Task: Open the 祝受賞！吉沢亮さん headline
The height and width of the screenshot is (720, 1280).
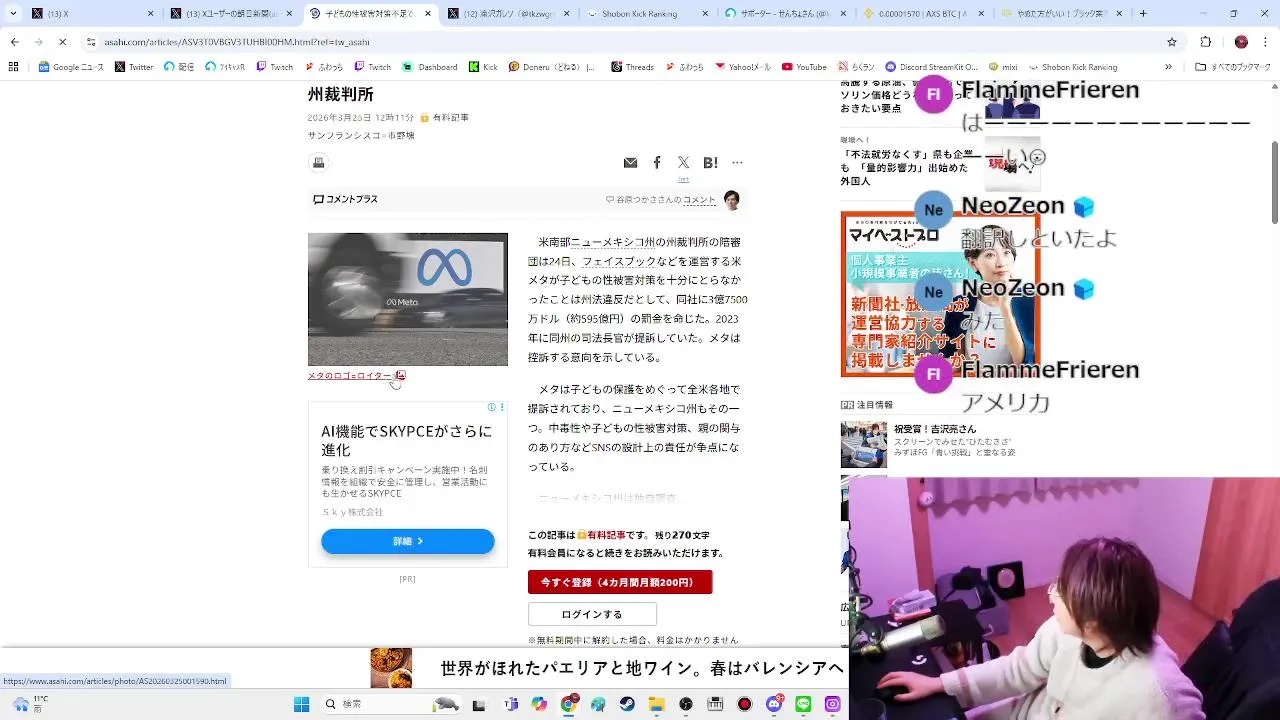Action: [x=935, y=429]
